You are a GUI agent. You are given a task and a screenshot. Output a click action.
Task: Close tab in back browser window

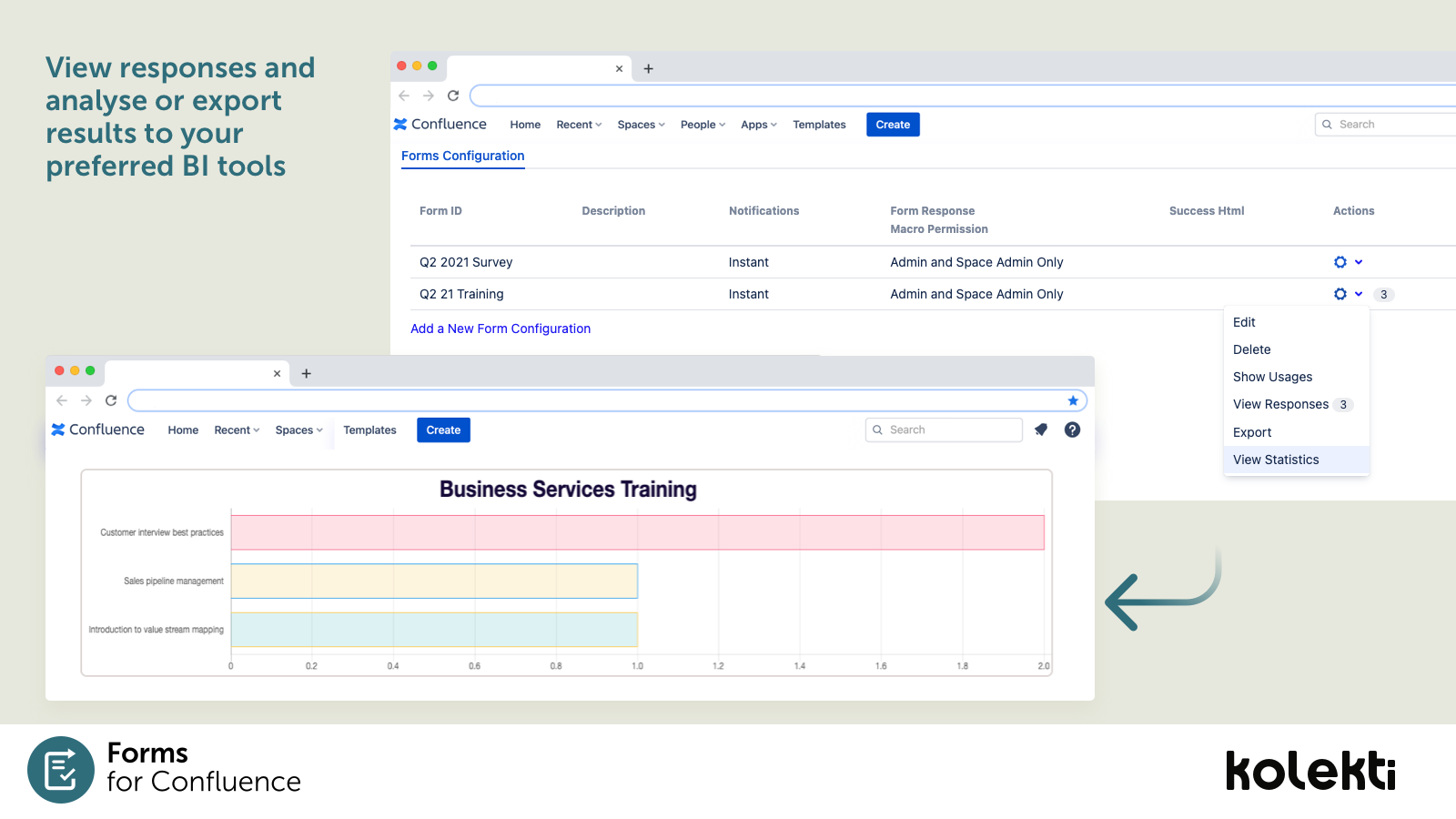point(620,68)
